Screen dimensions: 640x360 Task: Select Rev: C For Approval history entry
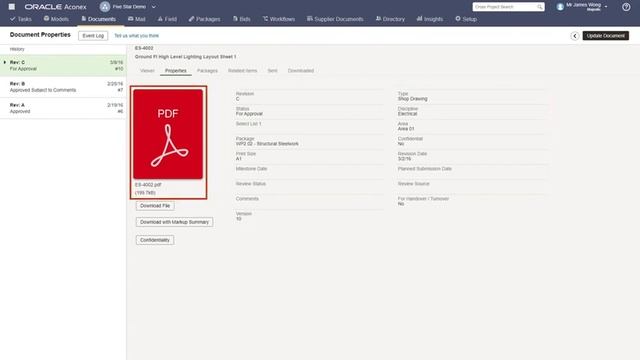(x=63, y=65)
